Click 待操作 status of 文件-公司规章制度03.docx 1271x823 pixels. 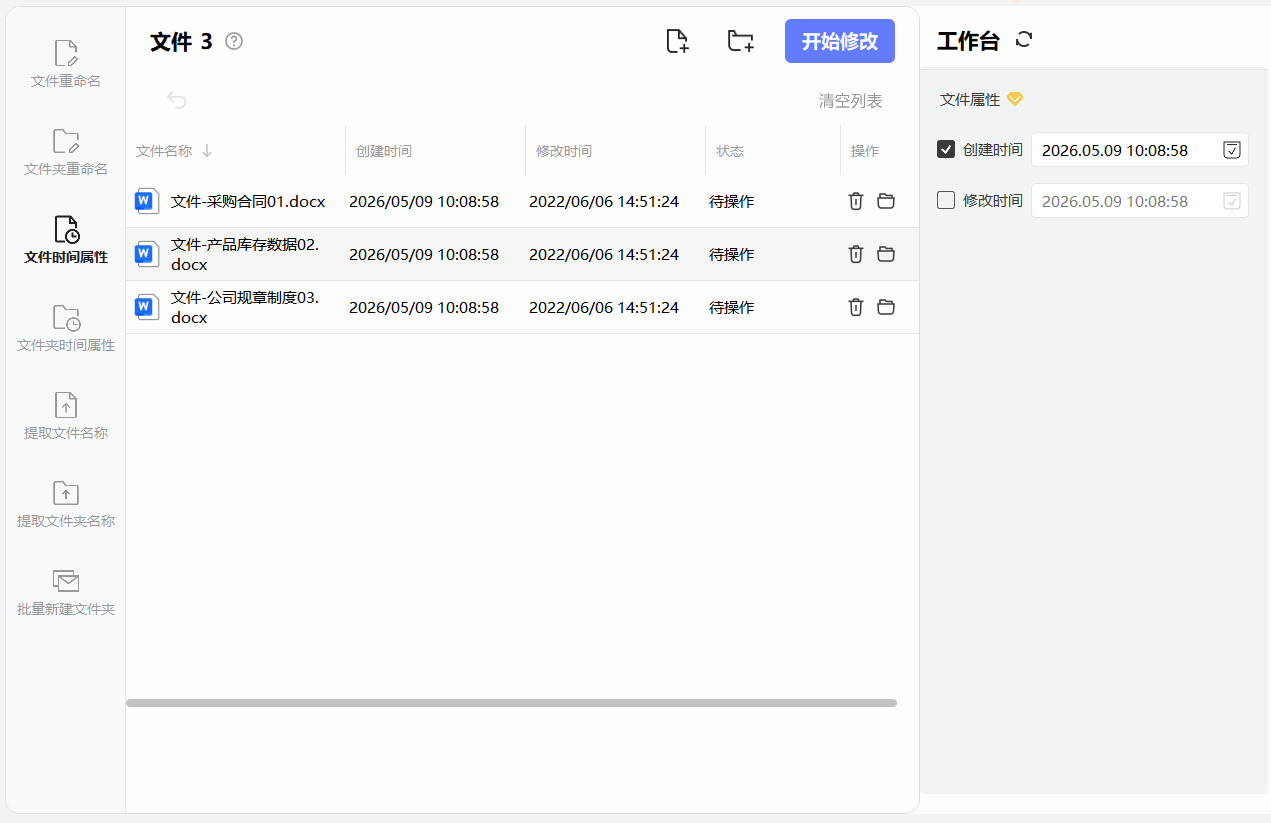point(731,307)
